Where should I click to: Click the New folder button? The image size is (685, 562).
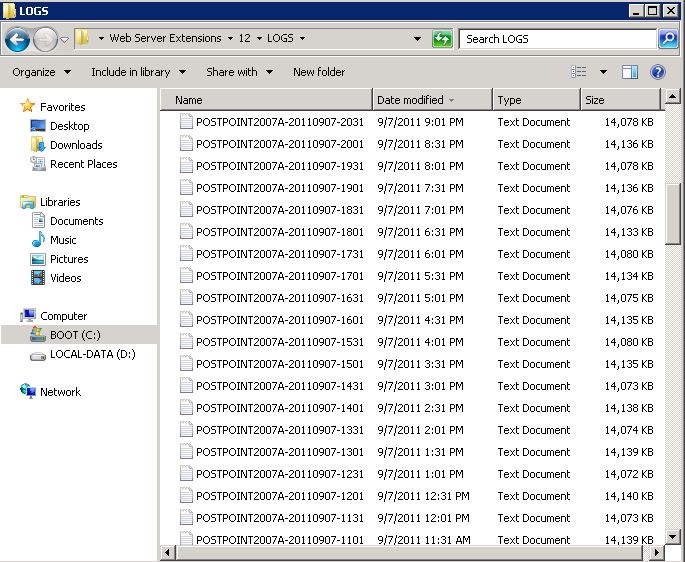click(319, 72)
